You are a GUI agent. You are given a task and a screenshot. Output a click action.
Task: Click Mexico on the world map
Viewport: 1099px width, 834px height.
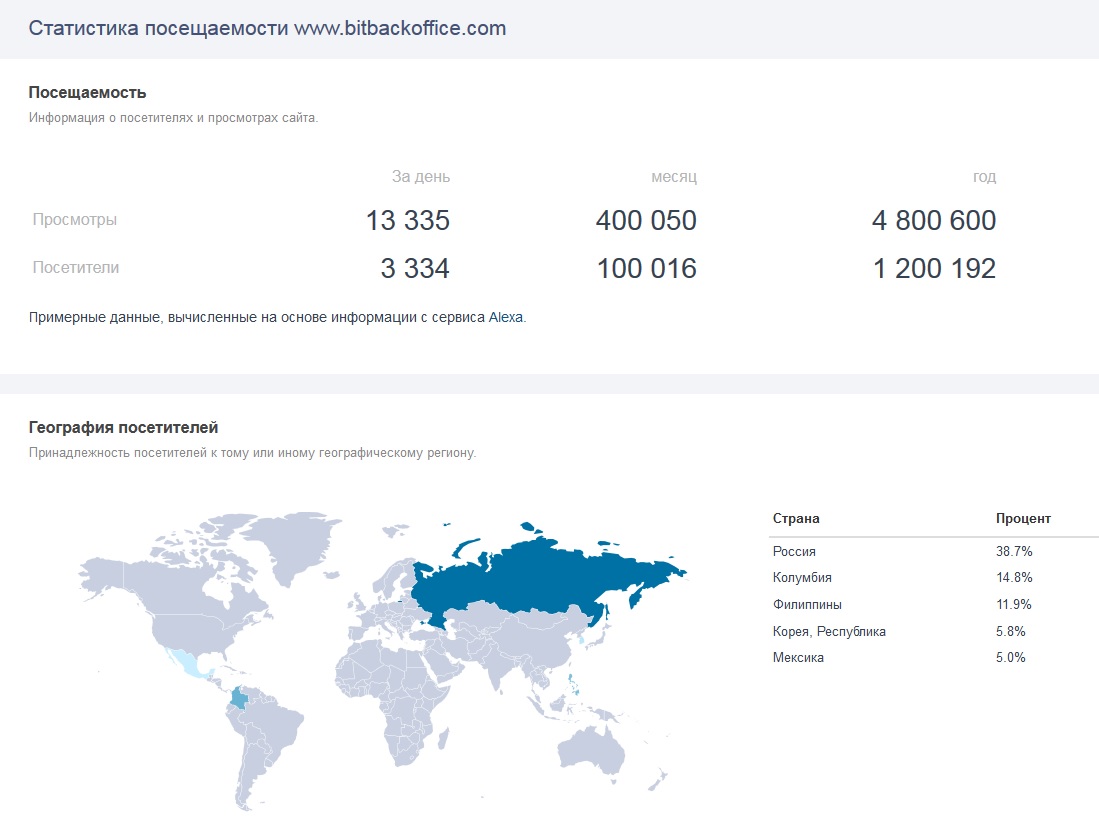(187, 662)
